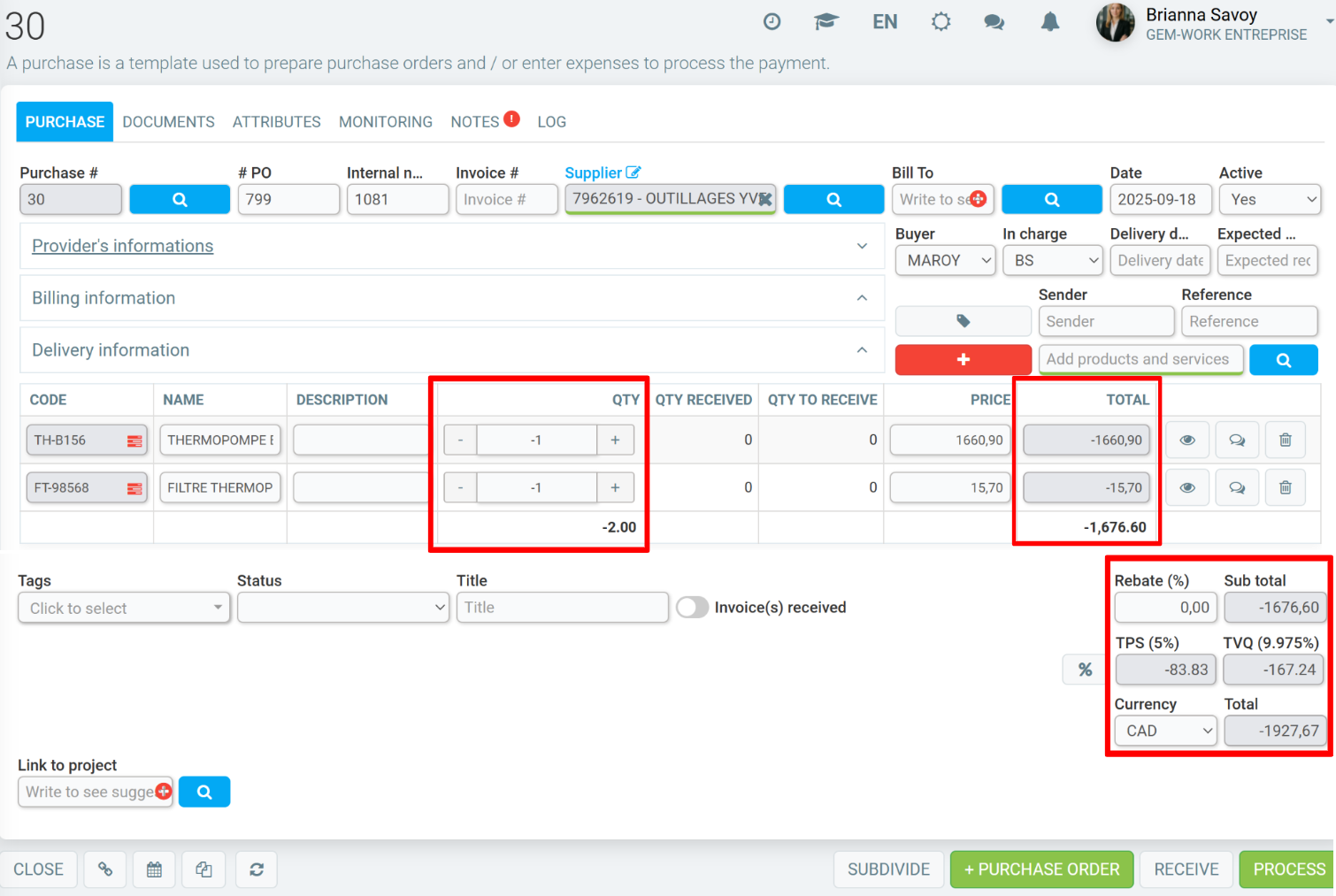This screenshot has width=1336, height=896.
Task: Focus the Invoice # input field
Action: click(507, 199)
